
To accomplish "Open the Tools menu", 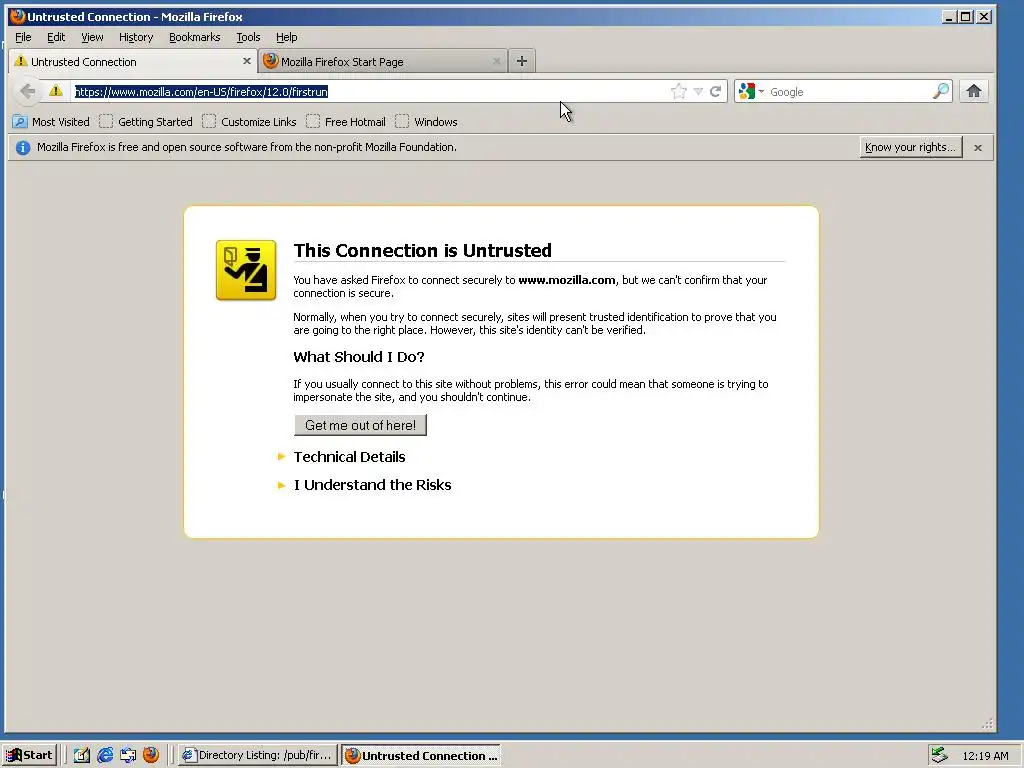I will (248, 37).
